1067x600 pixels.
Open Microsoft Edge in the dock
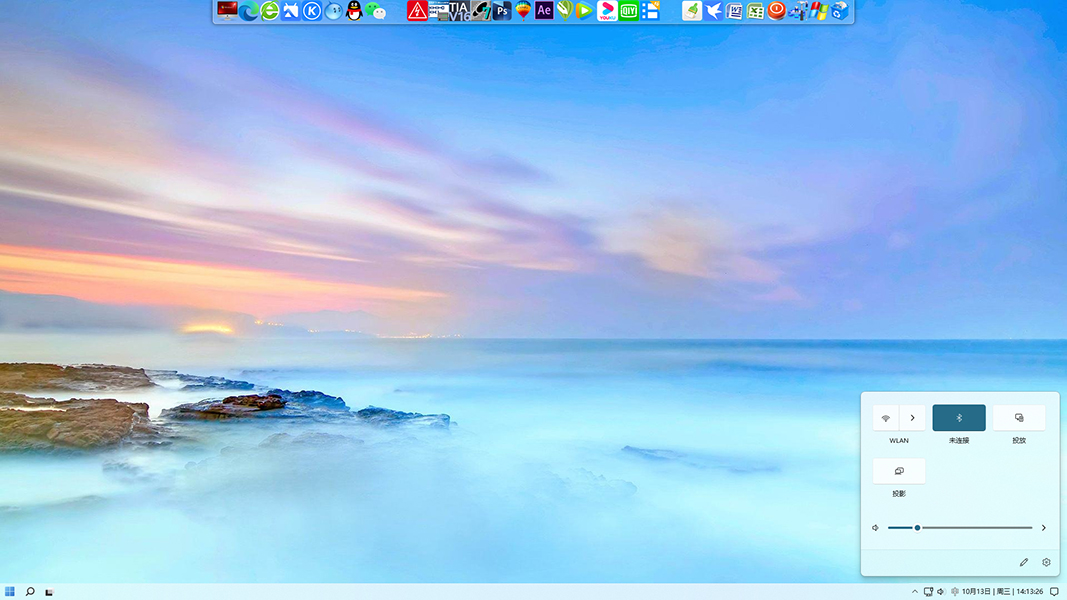tap(248, 11)
